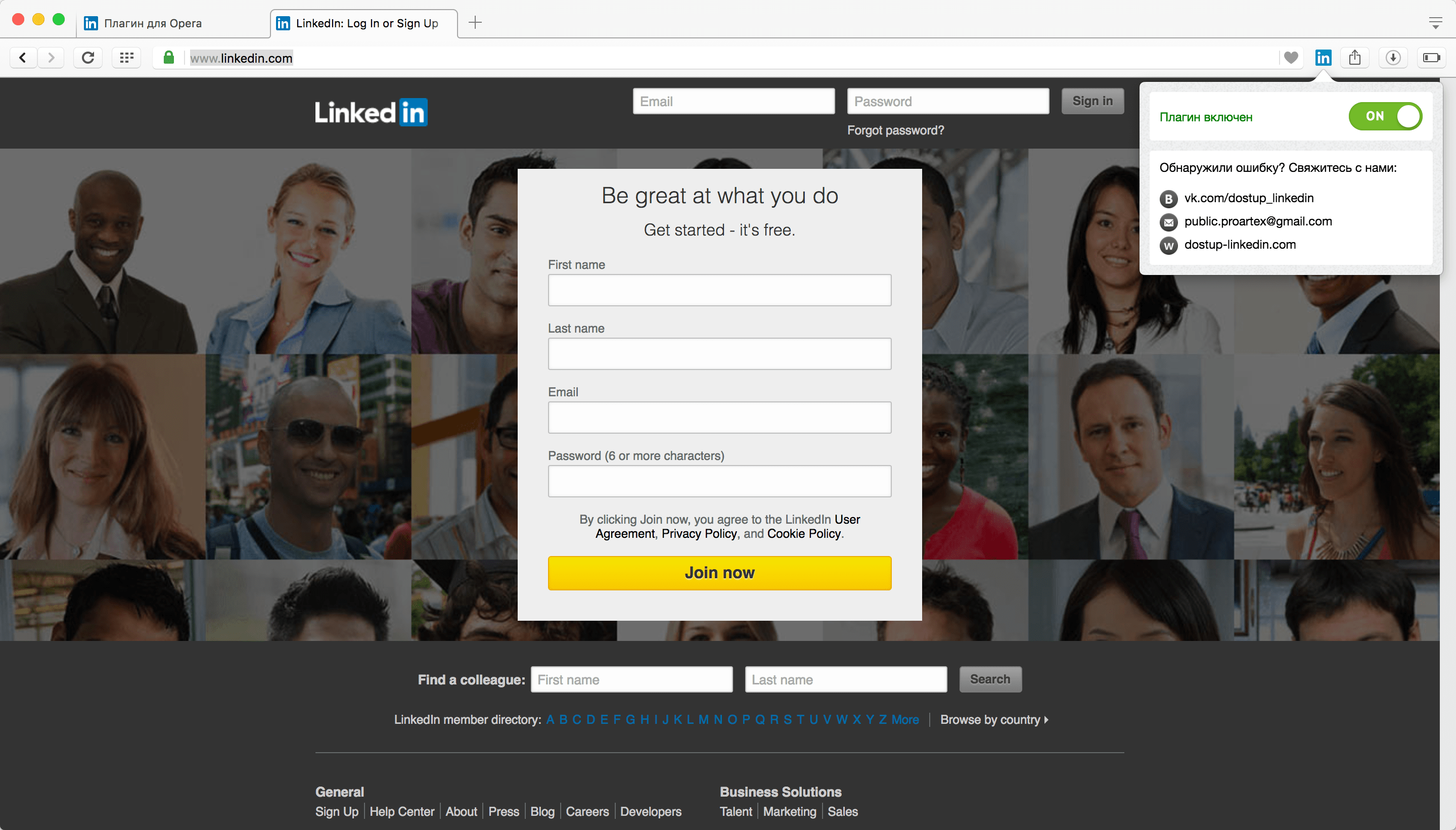
Task: Click the Join now button
Action: click(720, 572)
